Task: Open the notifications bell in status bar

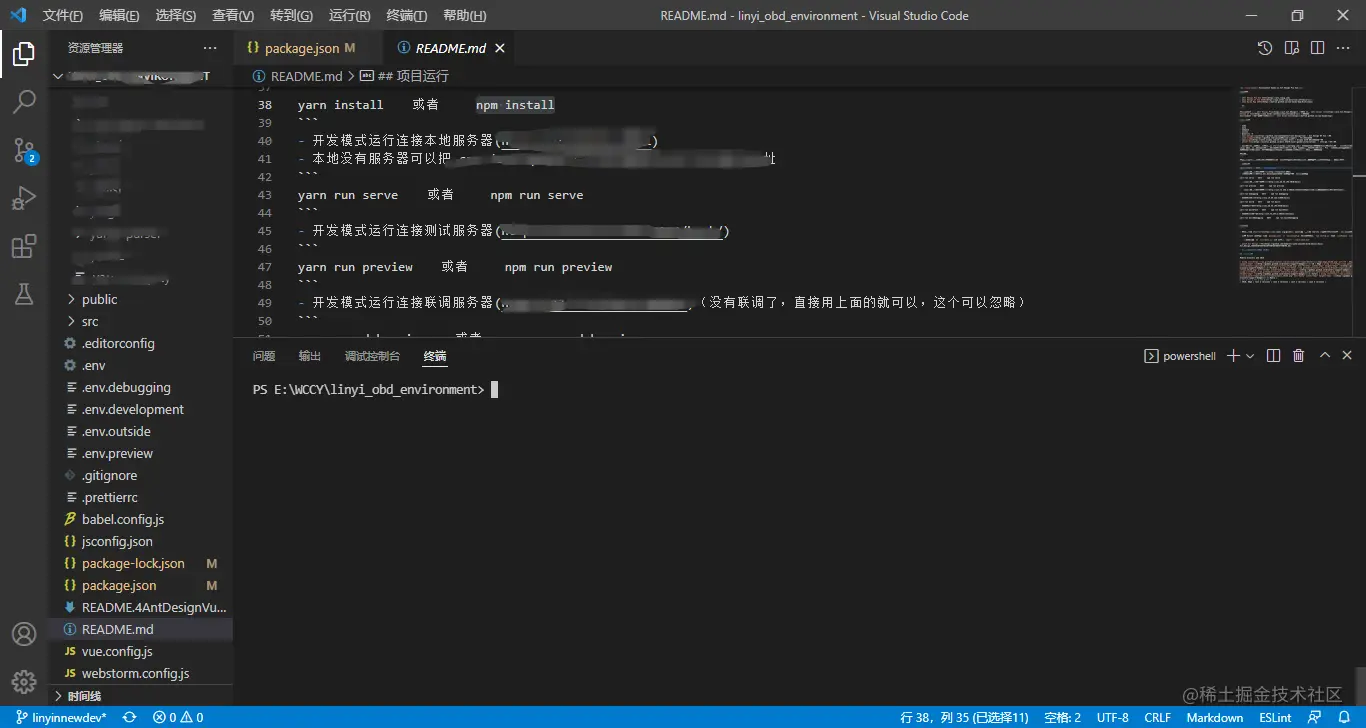Action: pyautogui.click(x=1344, y=717)
